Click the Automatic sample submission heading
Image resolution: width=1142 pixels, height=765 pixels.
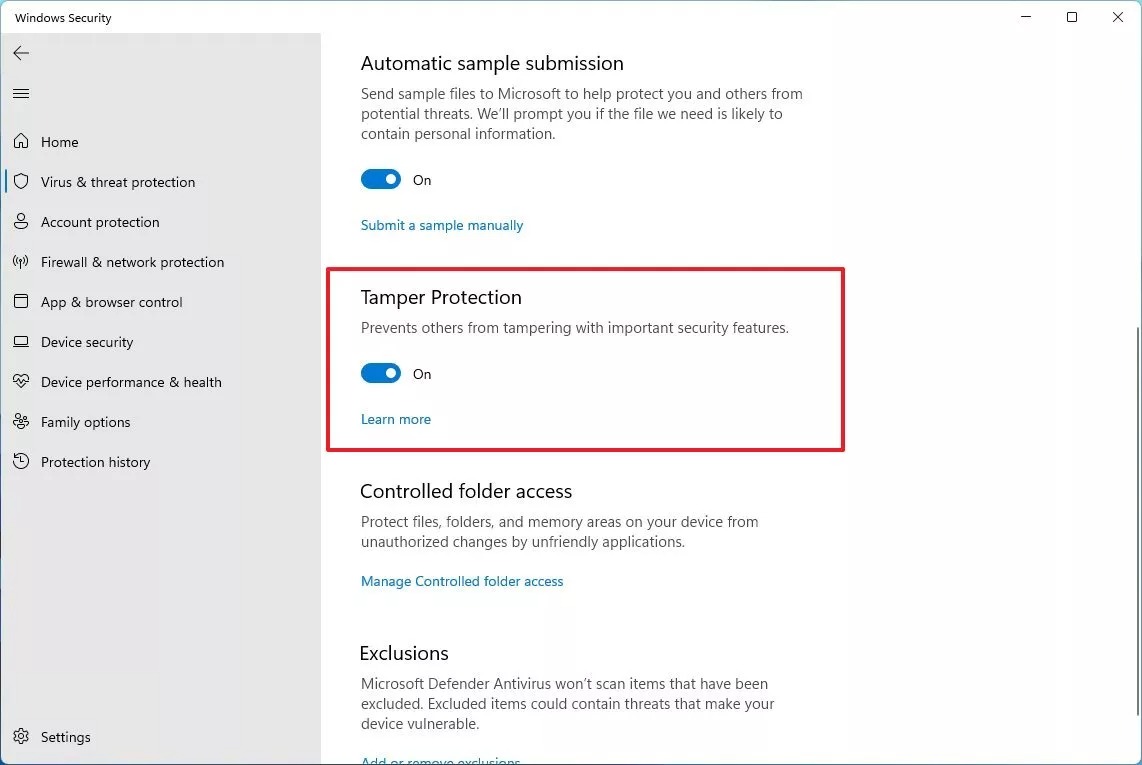click(x=492, y=63)
